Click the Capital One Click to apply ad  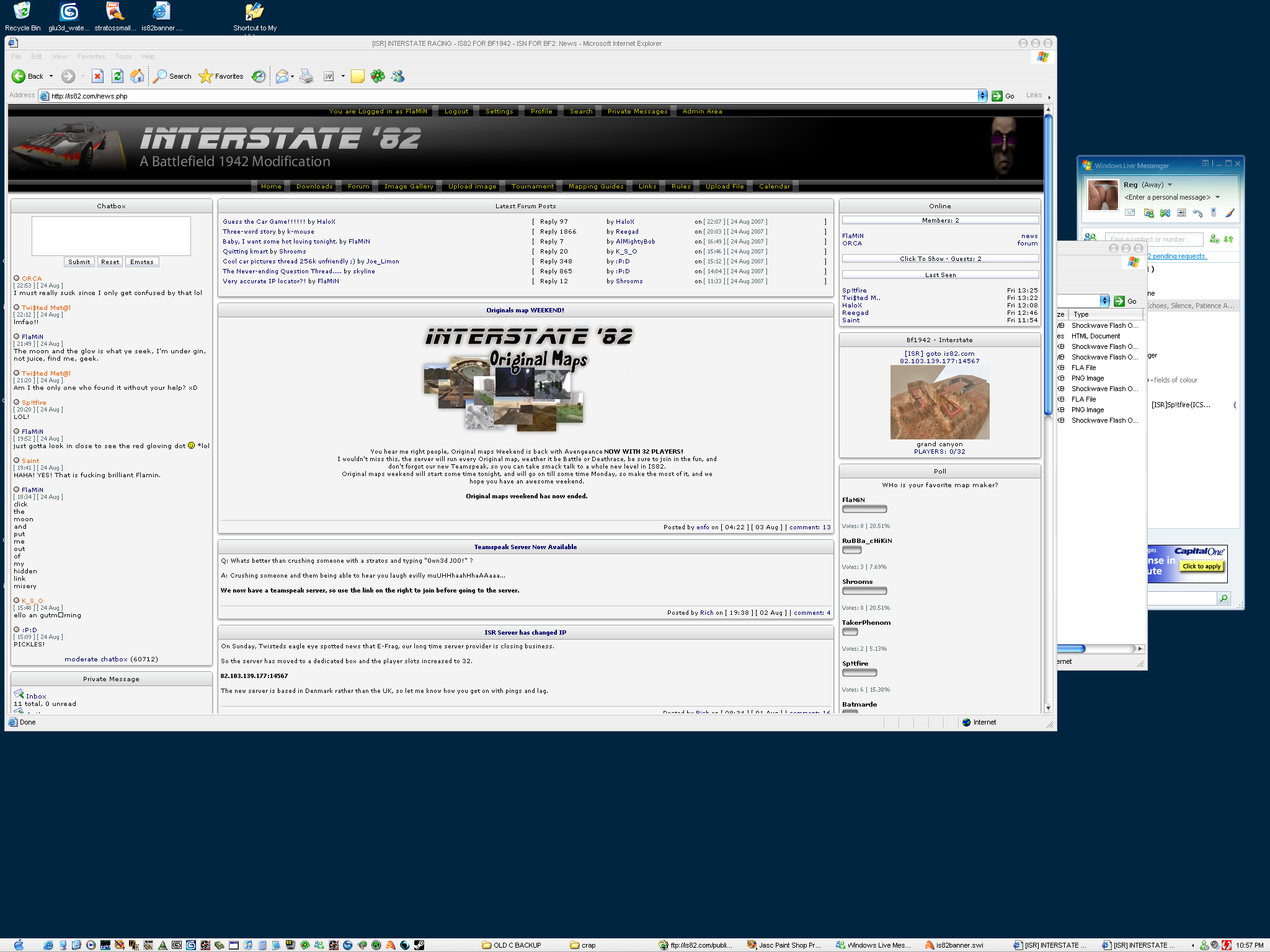tap(1201, 566)
